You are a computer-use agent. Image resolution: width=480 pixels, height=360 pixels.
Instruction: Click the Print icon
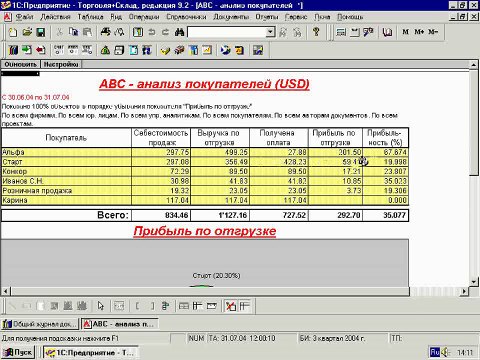coord(105,32)
